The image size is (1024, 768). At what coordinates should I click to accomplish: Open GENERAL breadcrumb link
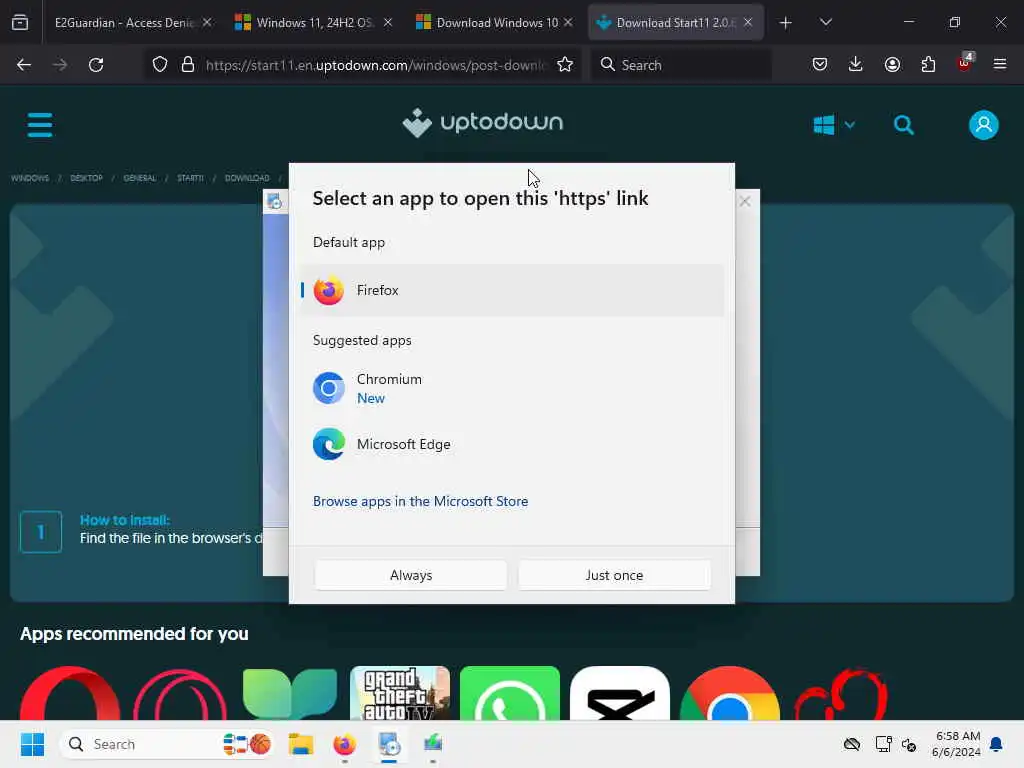pos(140,178)
